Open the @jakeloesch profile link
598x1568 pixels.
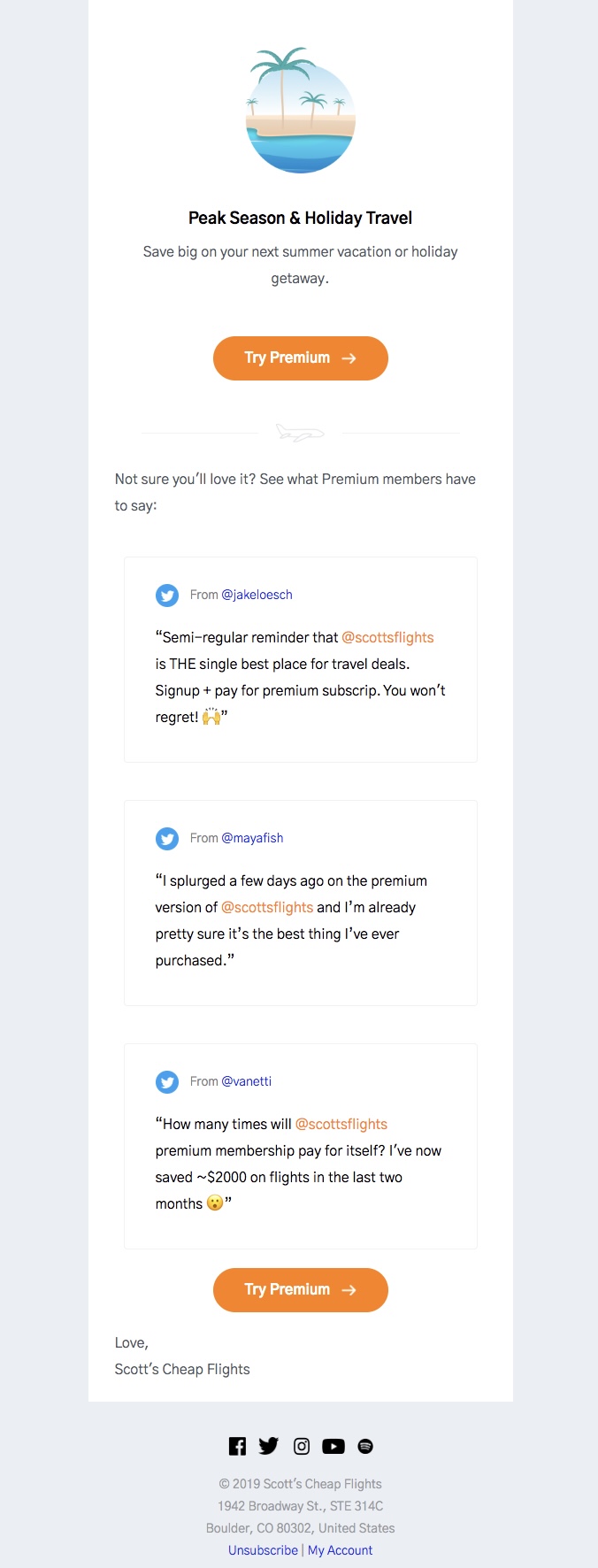point(257,595)
